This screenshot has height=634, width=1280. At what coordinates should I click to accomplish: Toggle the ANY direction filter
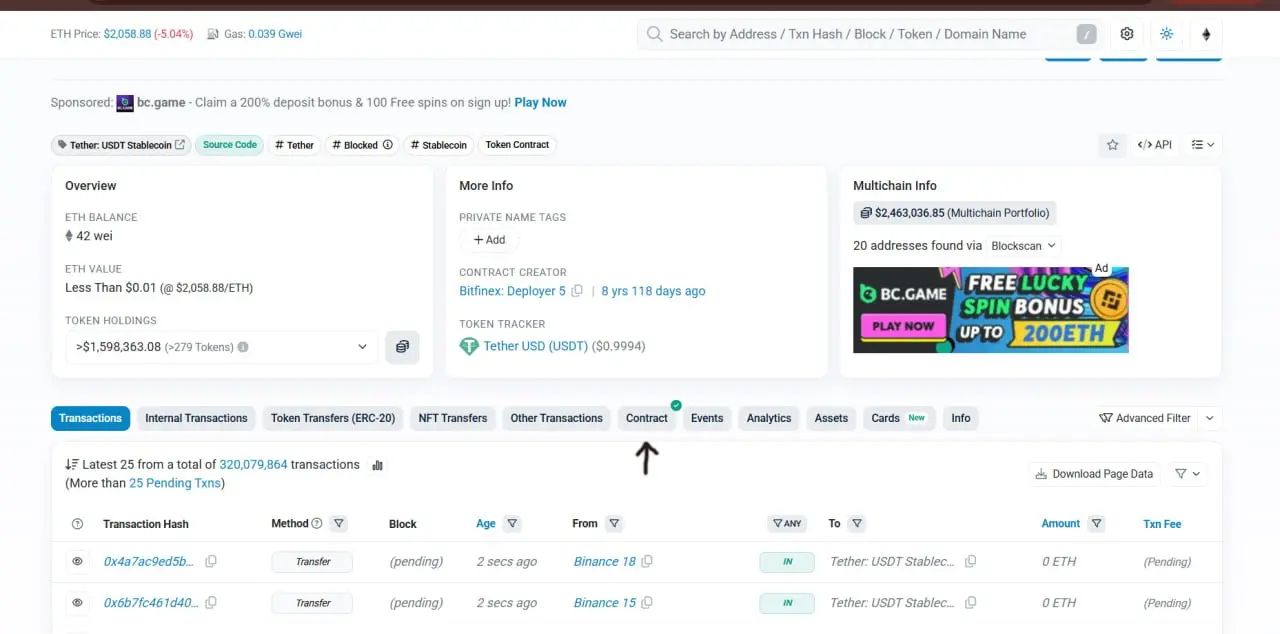(x=787, y=523)
